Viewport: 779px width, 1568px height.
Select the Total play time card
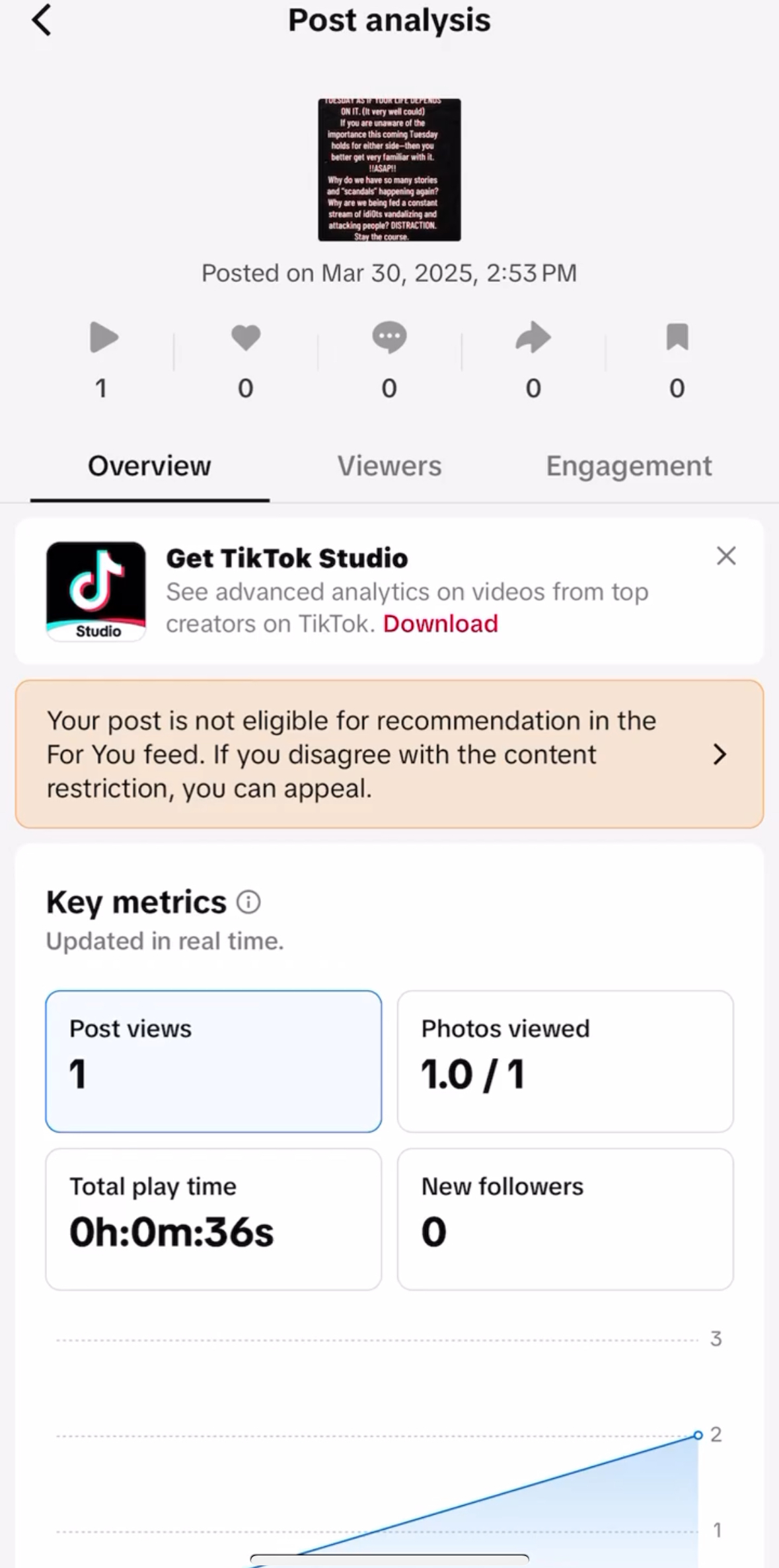213,1219
